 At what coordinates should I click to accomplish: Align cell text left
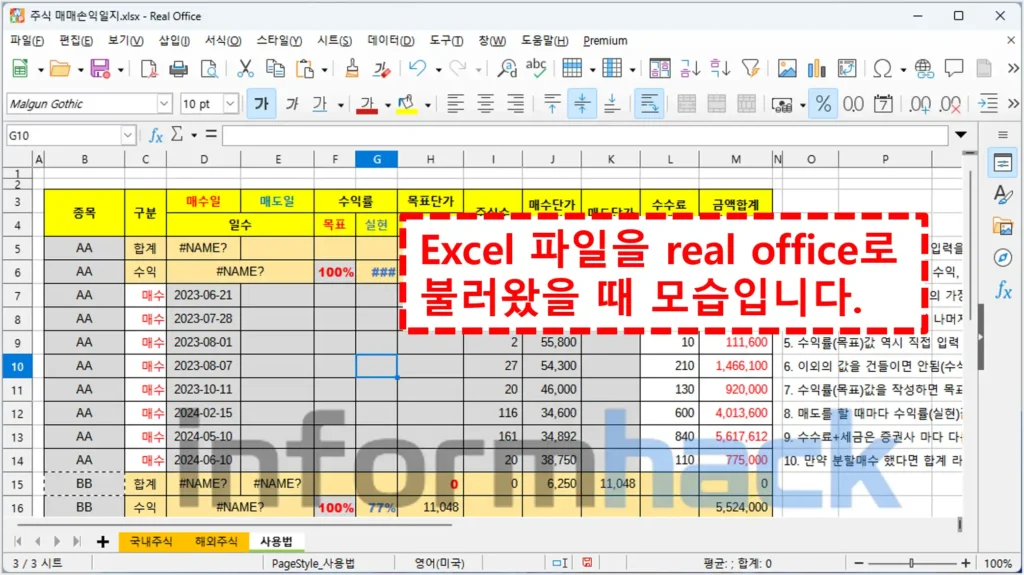click(455, 104)
